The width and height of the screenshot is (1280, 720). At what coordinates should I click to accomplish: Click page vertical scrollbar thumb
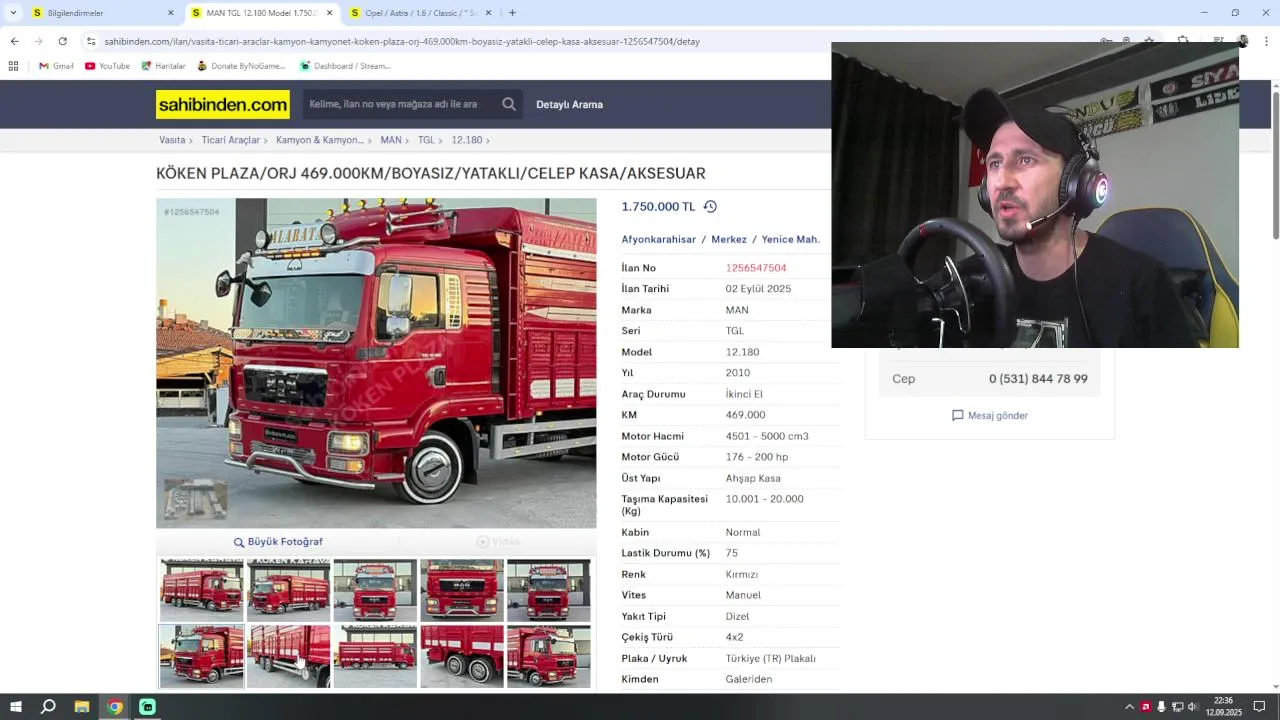tap(1275, 165)
